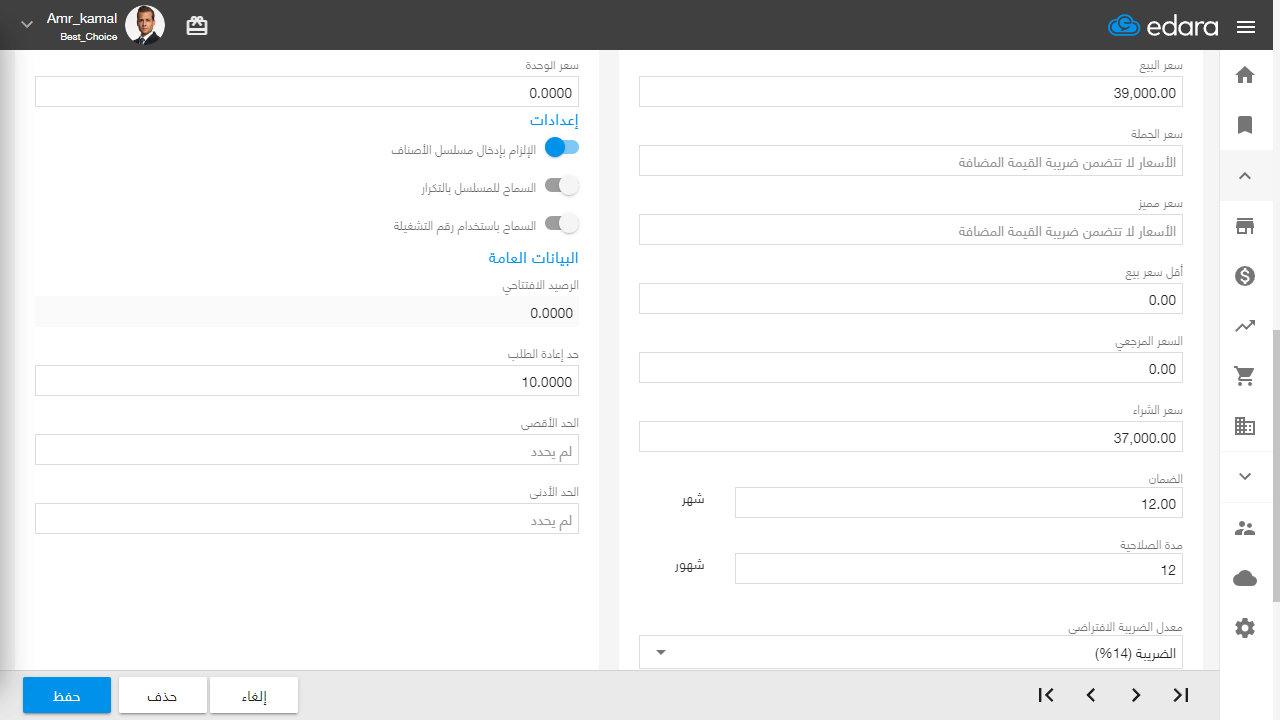
Task: Toggle الإلزام بإدخال مسلسل الأصناف switch
Action: pyautogui.click(x=562, y=148)
